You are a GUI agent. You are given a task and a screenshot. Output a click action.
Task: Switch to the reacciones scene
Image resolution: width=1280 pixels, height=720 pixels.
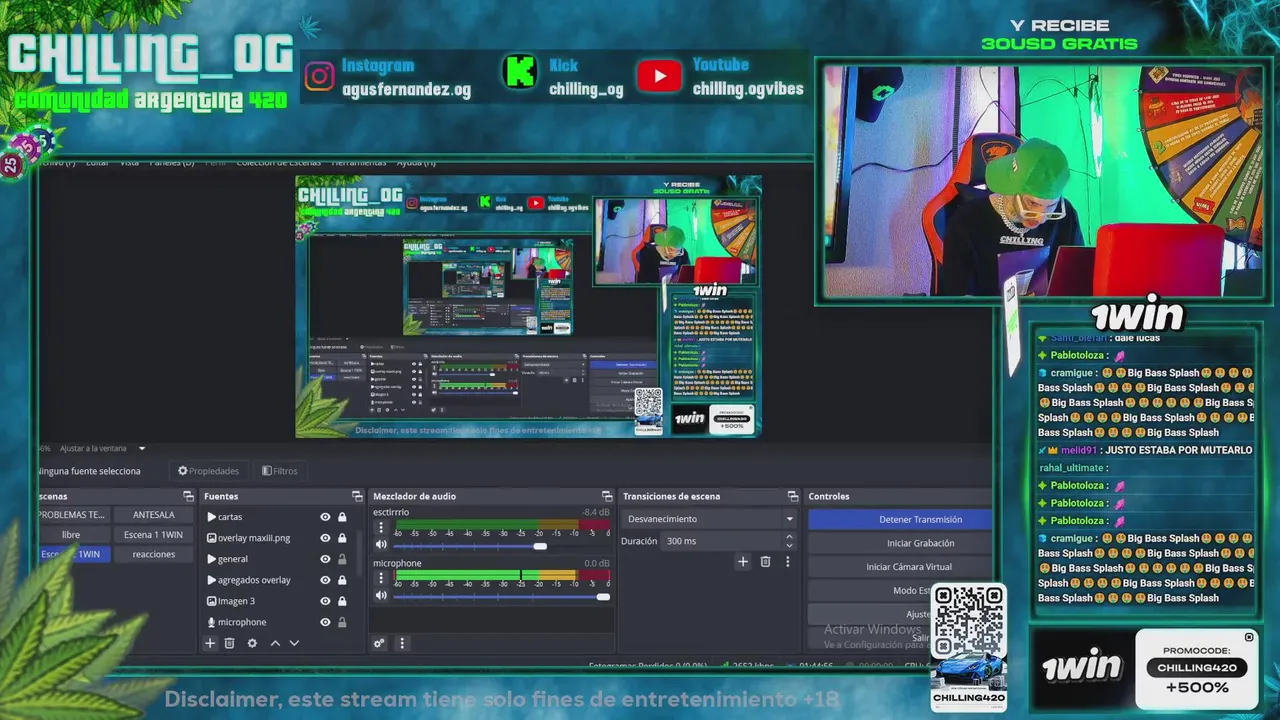click(153, 554)
